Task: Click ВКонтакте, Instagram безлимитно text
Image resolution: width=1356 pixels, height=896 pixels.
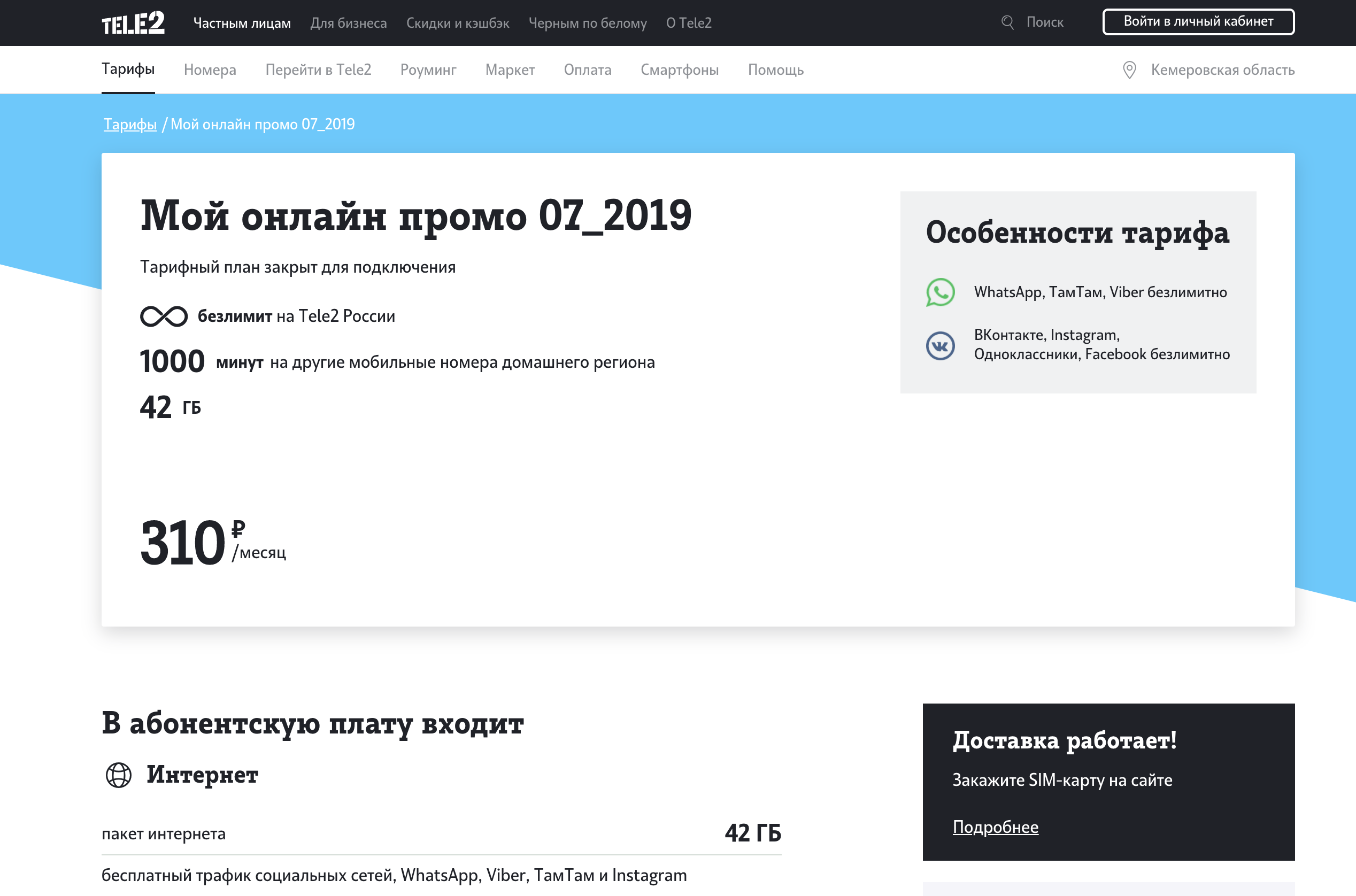Action: pyautogui.click(x=1101, y=345)
